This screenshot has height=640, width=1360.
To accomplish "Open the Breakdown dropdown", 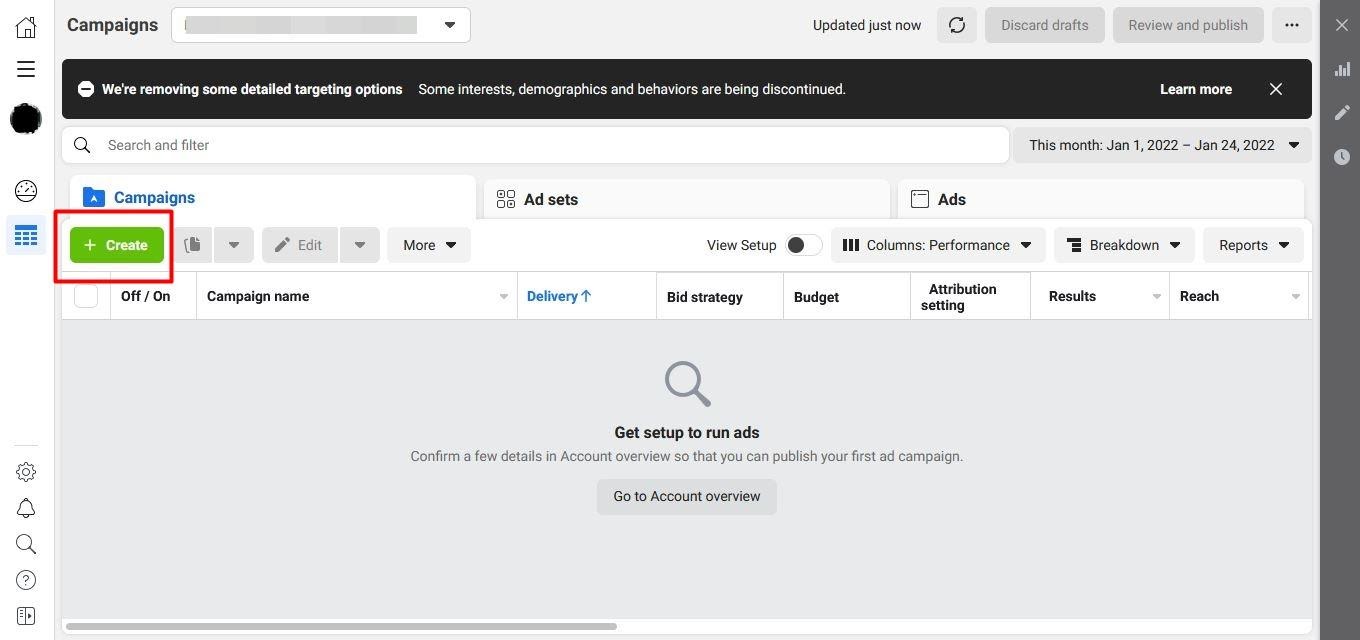I will click(x=1124, y=245).
